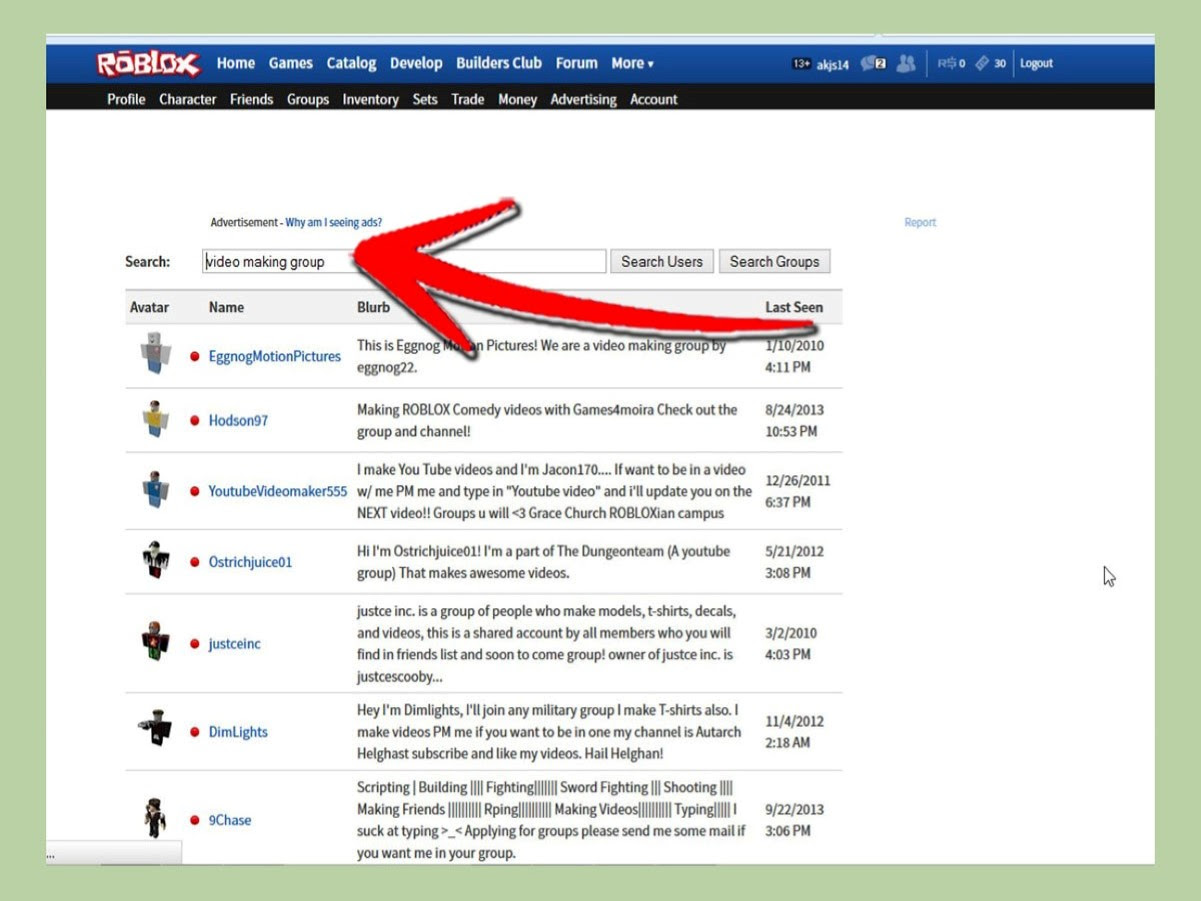The width and height of the screenshot is (1201, 901).
Task: Open Hodson97 profile link
Action: 238,421
